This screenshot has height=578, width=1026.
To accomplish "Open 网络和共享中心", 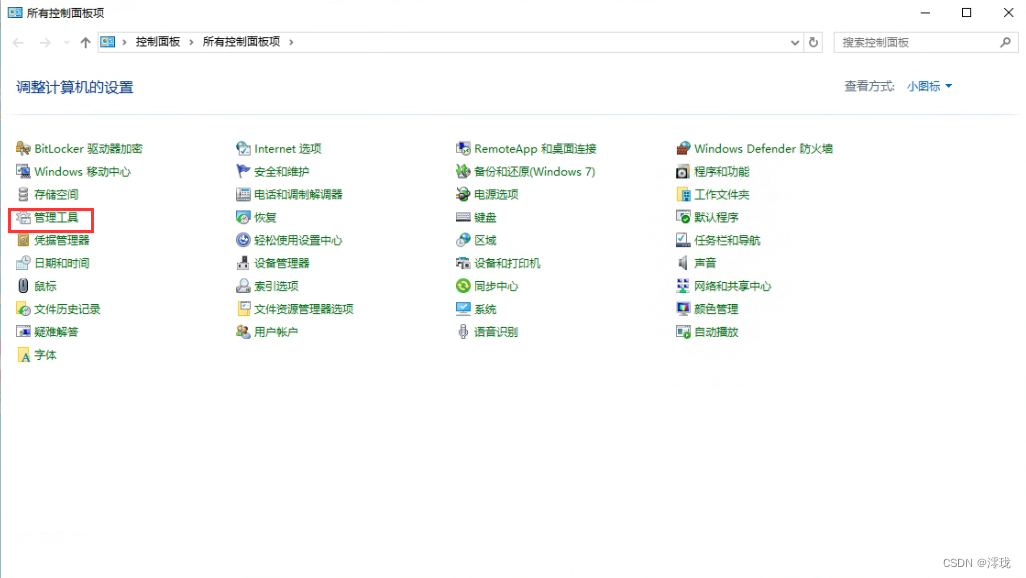I will [x=733, y=286].
